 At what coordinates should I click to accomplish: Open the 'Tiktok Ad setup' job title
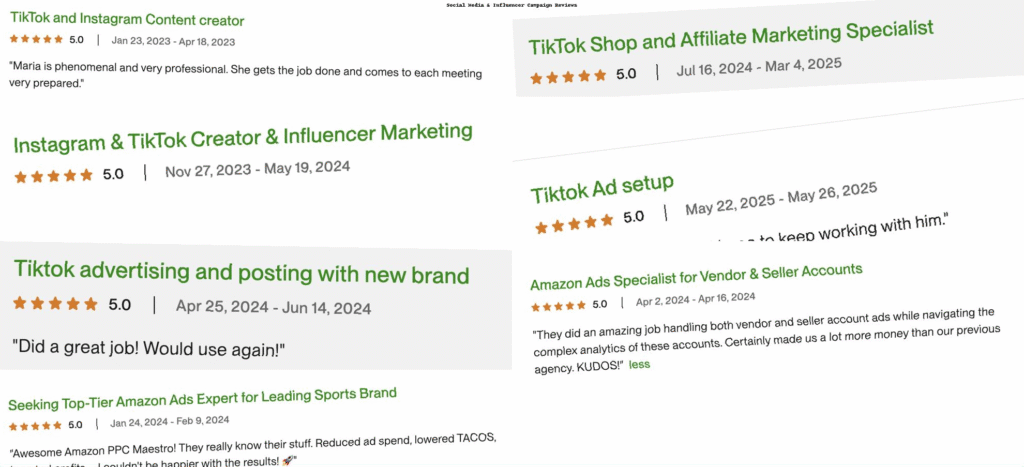coord(601,189)
